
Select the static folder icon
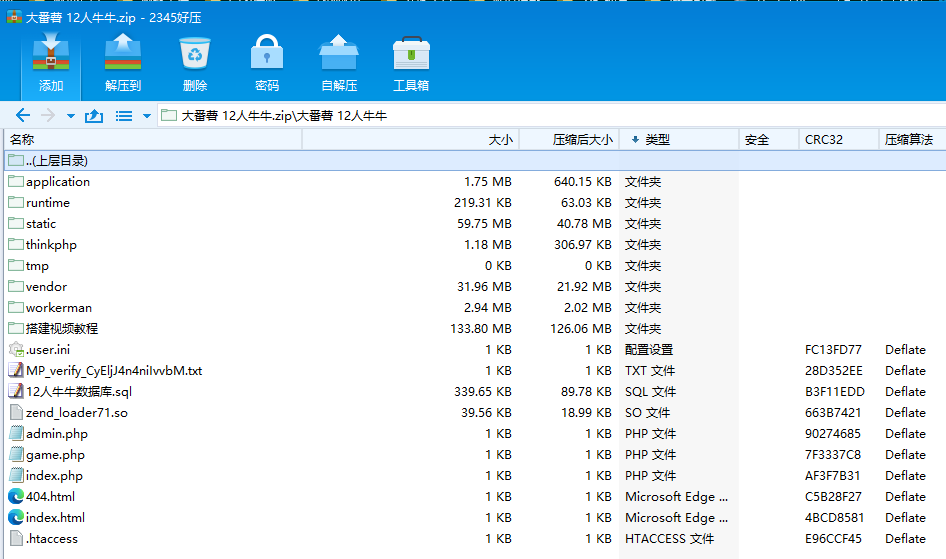[16, 223]
